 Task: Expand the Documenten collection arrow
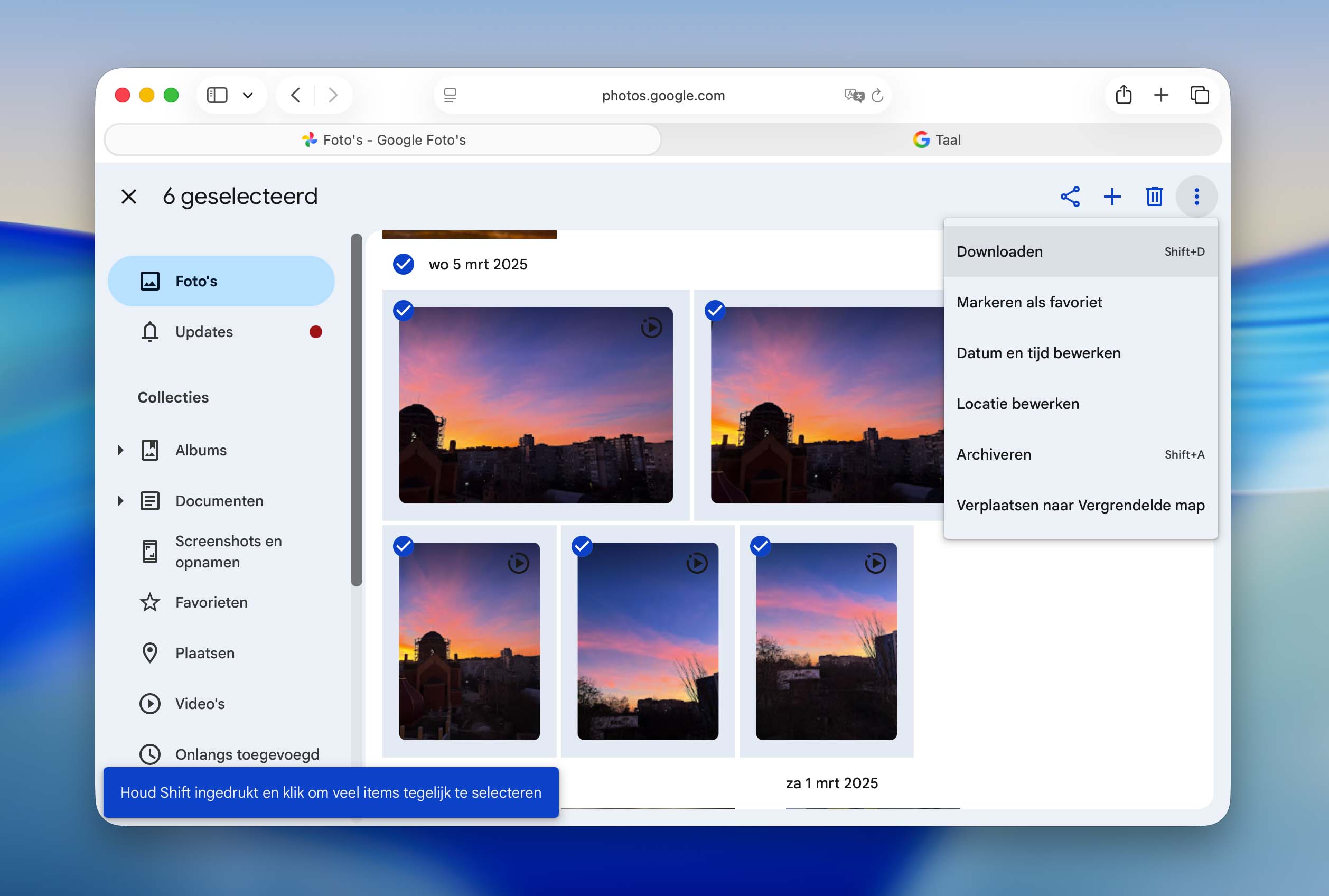click(x=120, y=501)
